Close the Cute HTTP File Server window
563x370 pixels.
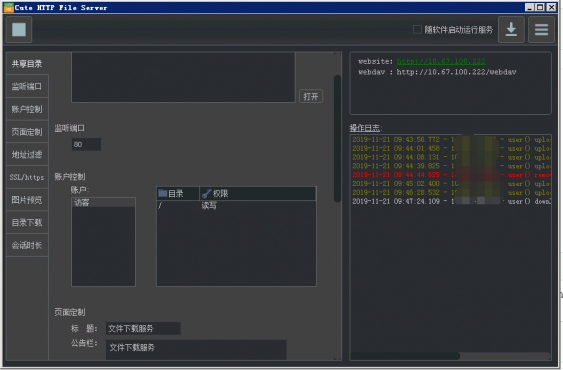(x=551, y=7)
